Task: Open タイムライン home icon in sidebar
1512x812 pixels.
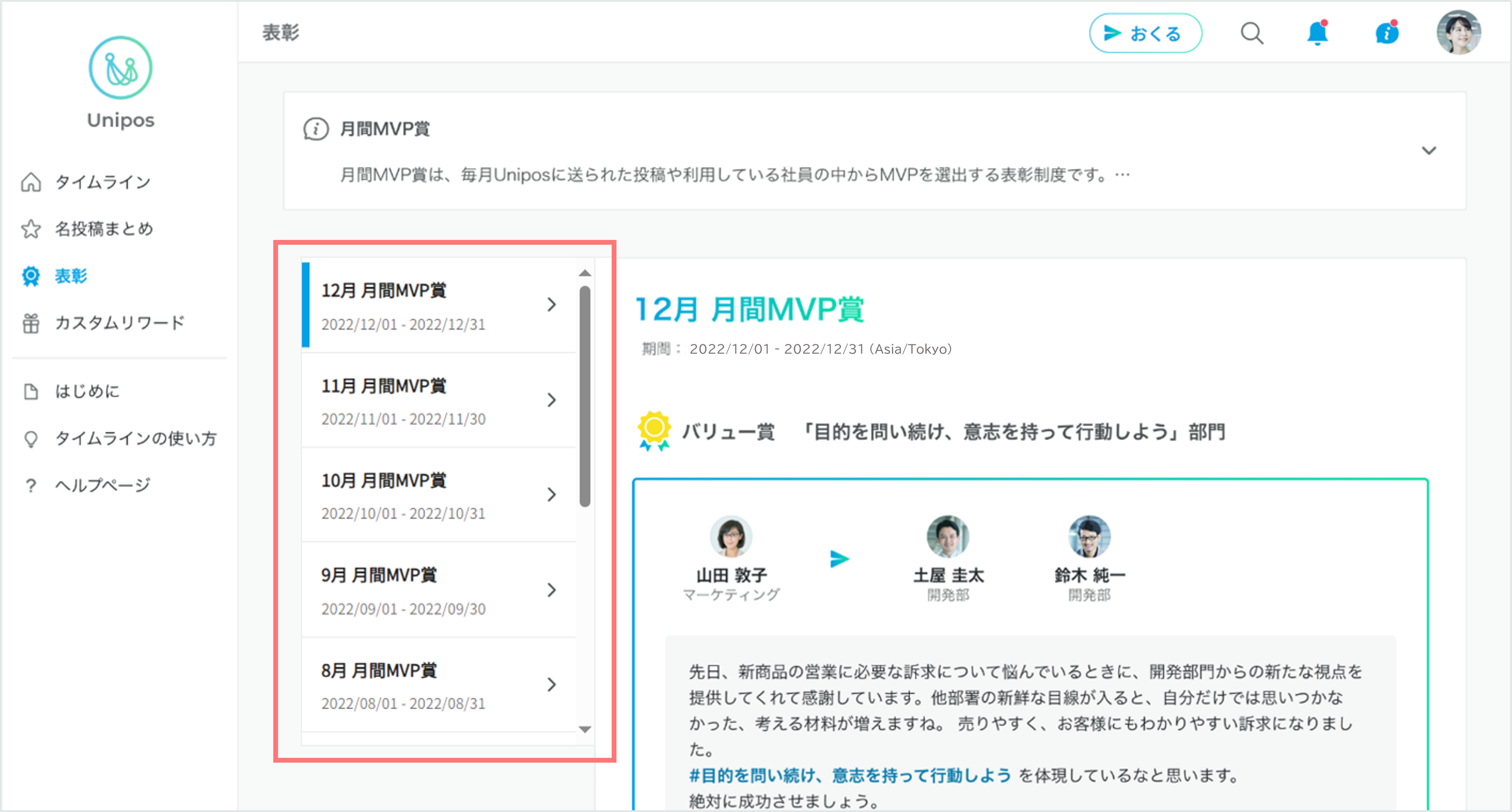Action: (x=31, y=182)
